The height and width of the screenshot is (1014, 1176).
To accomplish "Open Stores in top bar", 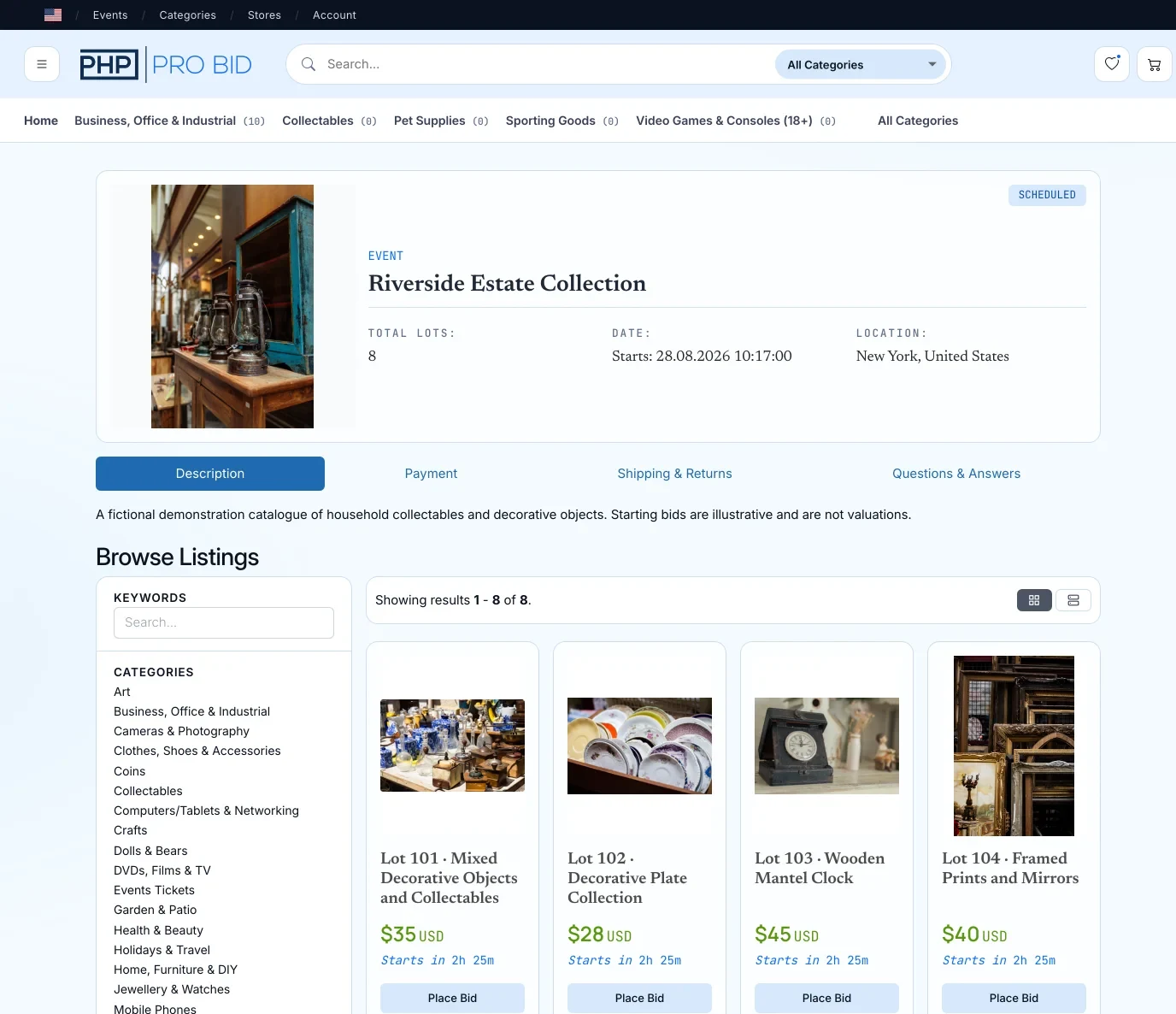I will tap(264, 15).
